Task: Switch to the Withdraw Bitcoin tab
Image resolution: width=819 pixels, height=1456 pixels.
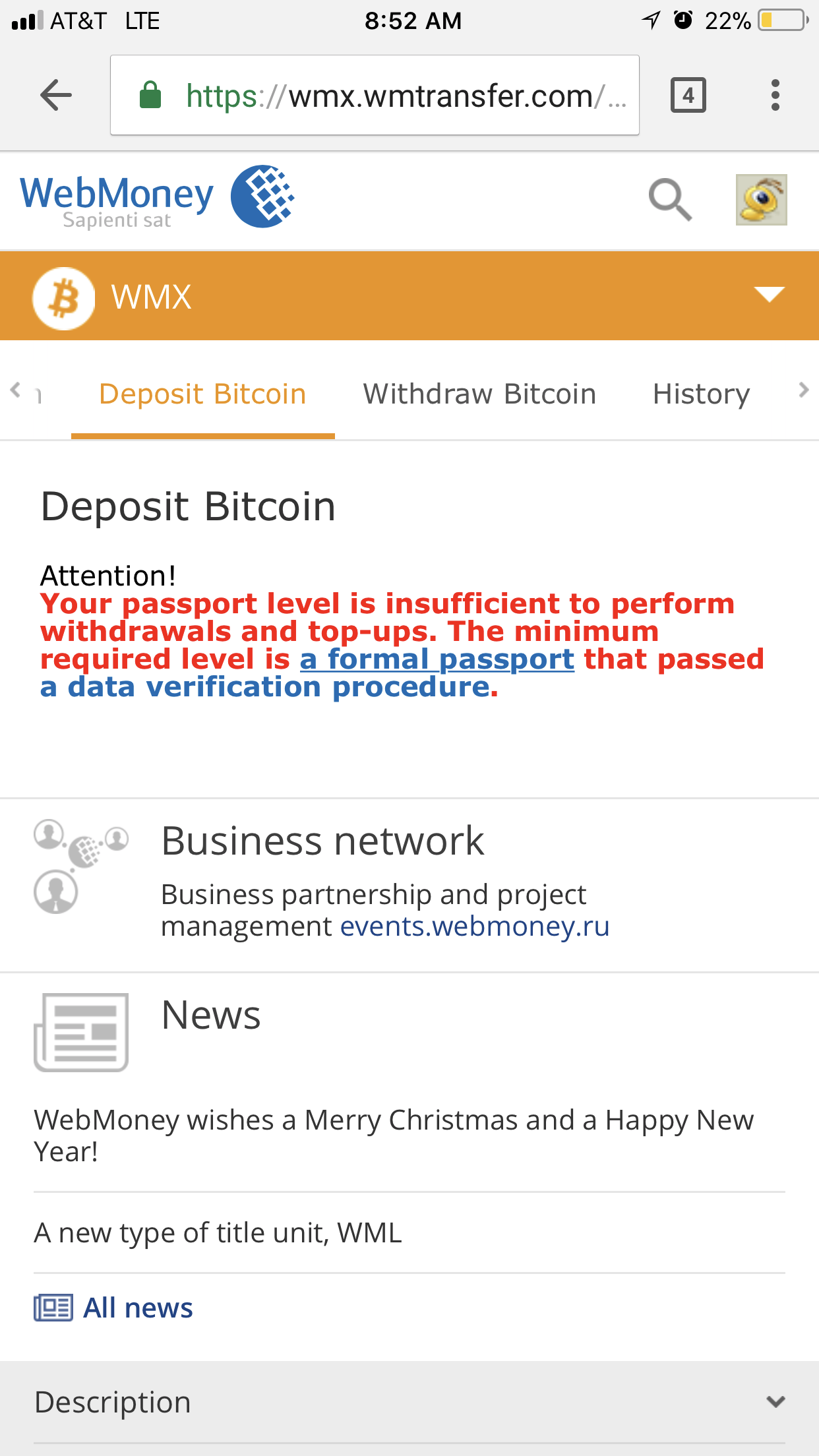Action: [479, 394]
